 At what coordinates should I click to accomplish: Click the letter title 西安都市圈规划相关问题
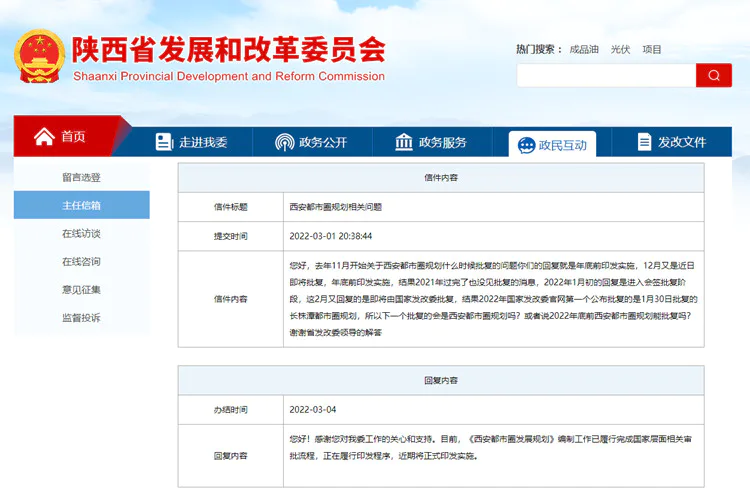[336, 207]
